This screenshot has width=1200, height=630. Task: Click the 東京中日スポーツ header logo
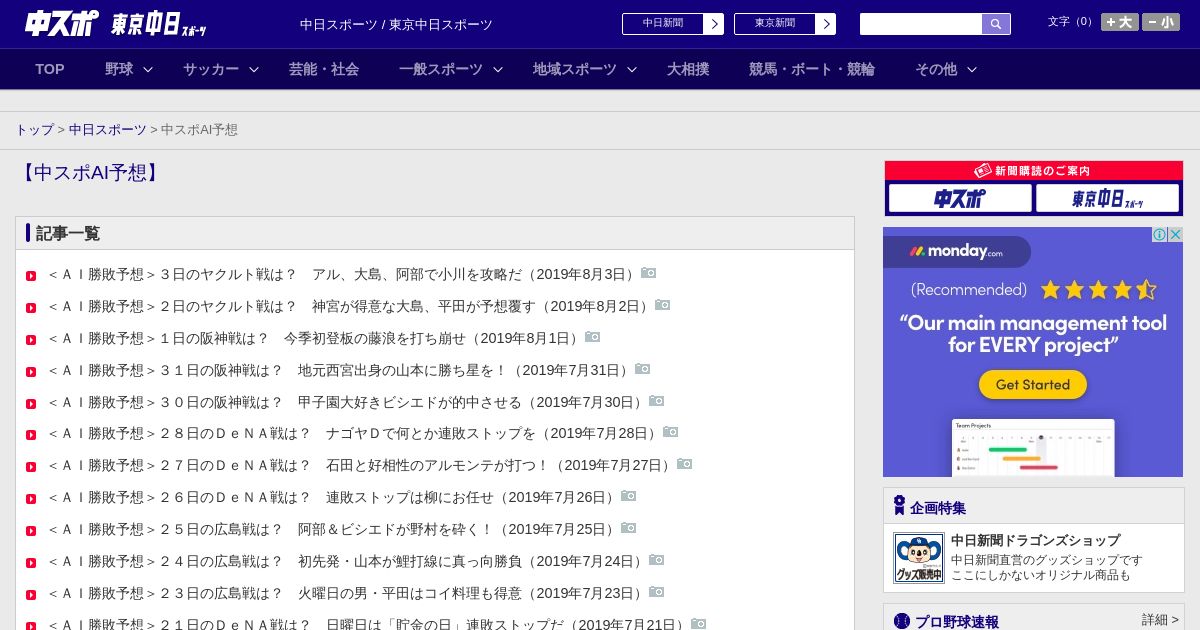coord(159,24)
